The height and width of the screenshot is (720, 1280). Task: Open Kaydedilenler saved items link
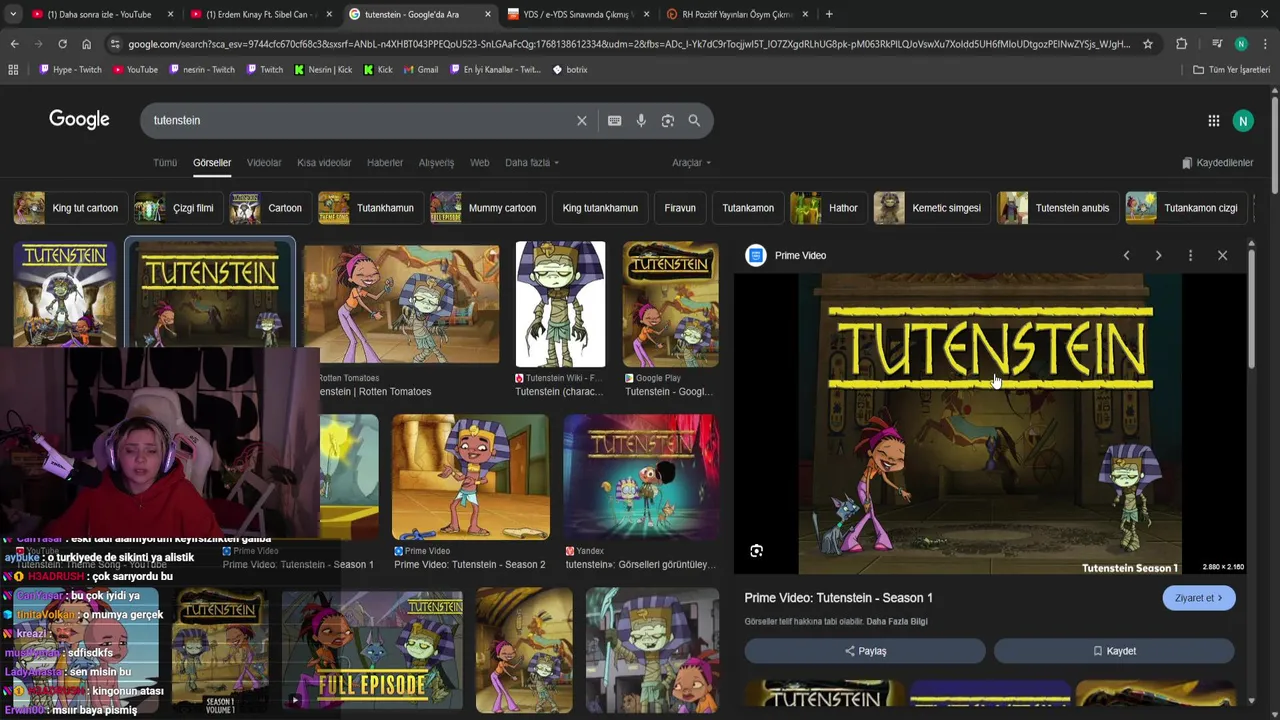pos(1217,163)
